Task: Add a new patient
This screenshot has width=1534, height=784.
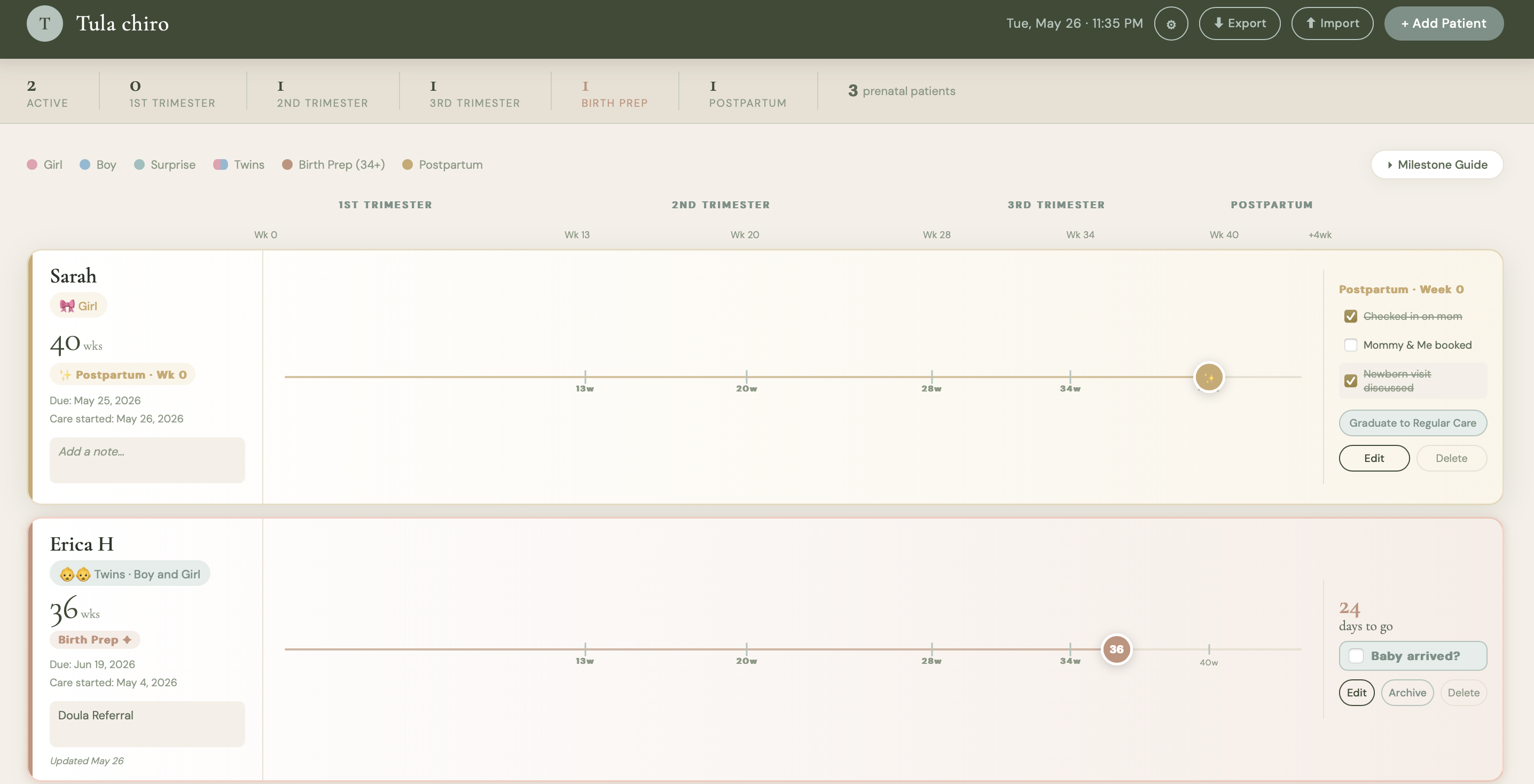Action: [1444, 24]
